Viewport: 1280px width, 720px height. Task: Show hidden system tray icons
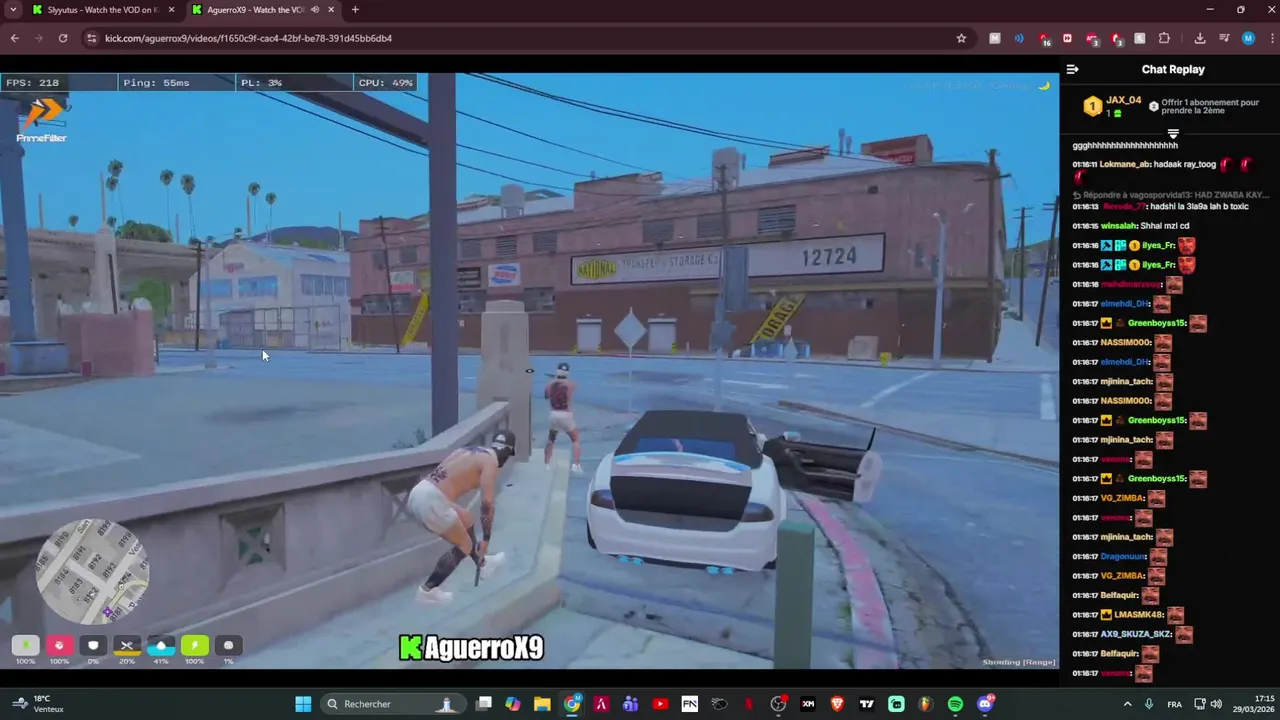[1127, 704]
